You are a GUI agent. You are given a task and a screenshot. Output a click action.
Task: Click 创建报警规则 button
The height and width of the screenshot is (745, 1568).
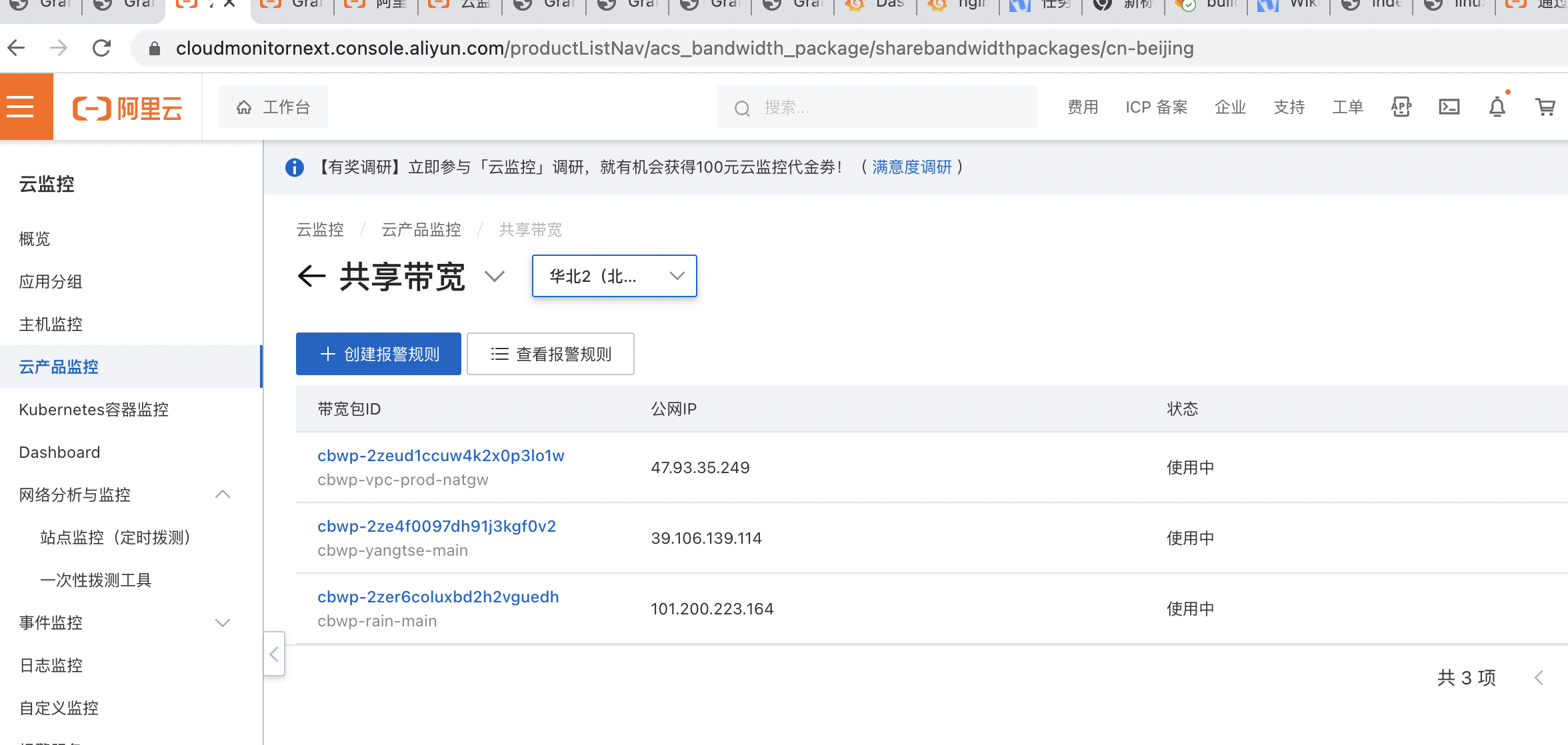379,354
